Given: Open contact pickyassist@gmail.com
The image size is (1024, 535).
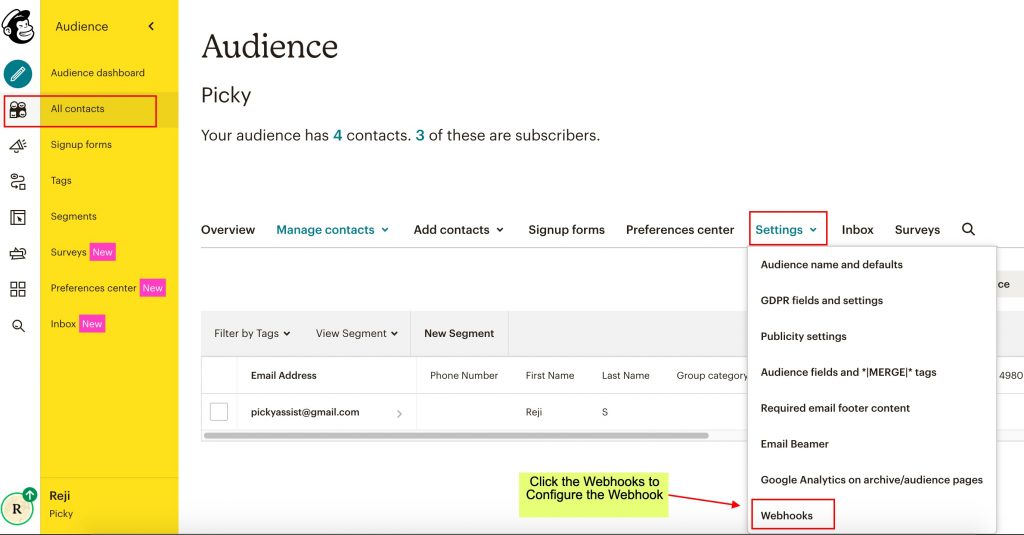Looking at the screenshot, I should click(305, 412).
